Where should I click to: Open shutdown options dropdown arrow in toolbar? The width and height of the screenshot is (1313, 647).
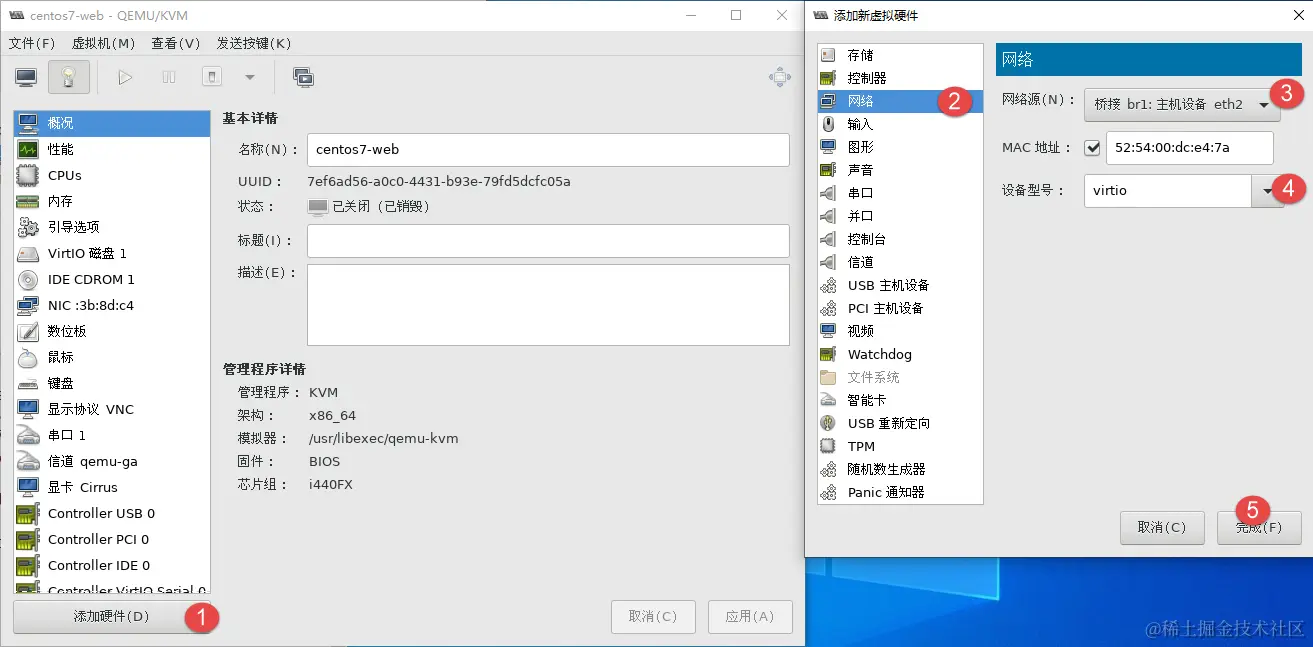click(250, 77)
